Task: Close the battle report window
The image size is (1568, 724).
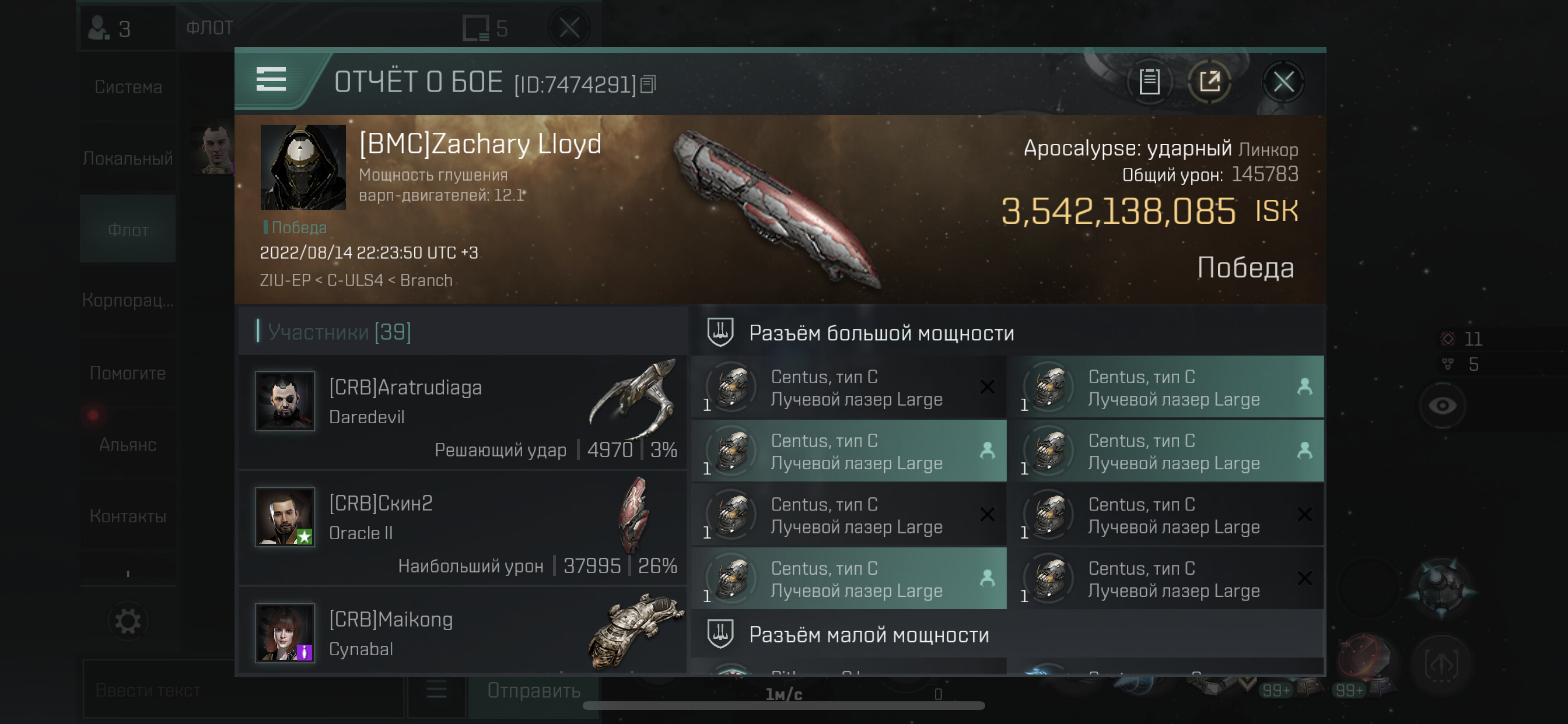Action: click(x=1284, y=82)
